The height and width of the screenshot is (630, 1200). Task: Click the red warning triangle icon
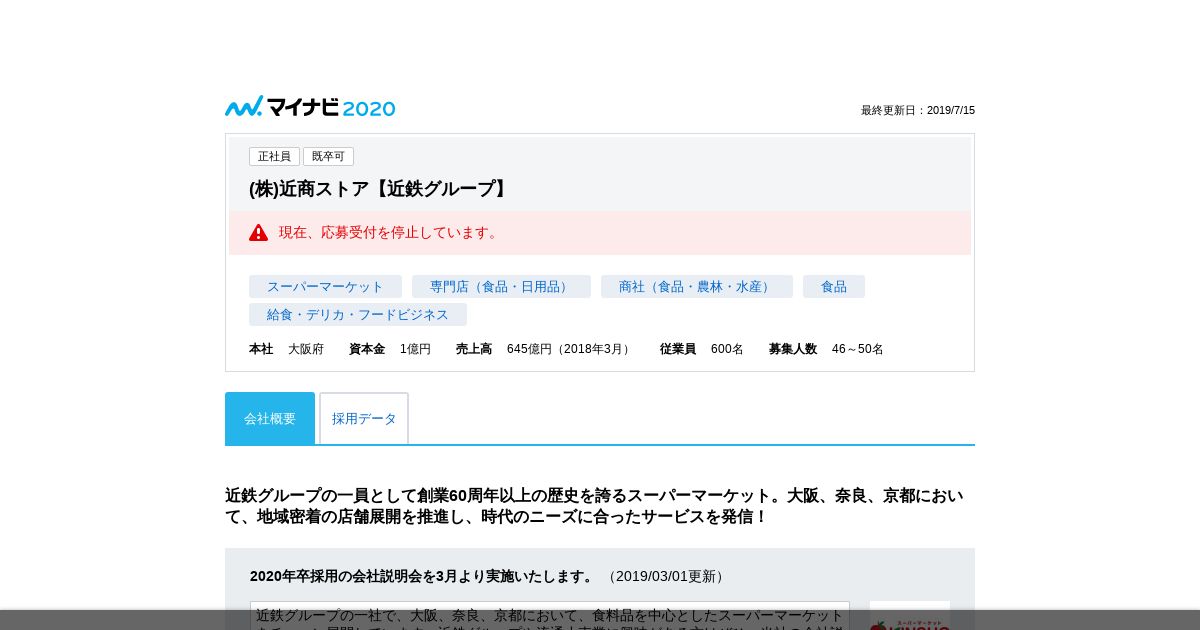pyautogui.click(x=259, y=233)
